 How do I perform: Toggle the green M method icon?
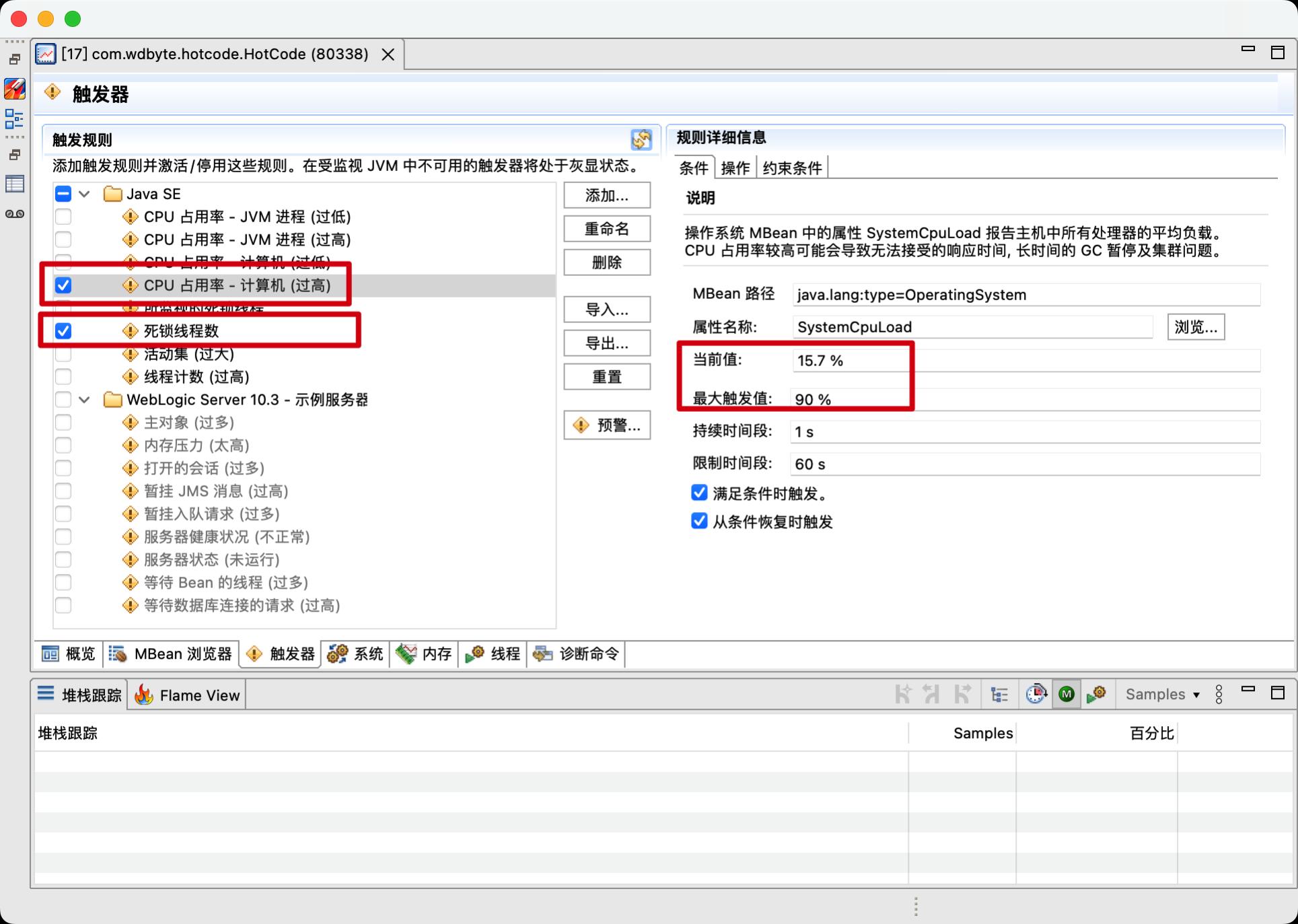point(1066,694)
